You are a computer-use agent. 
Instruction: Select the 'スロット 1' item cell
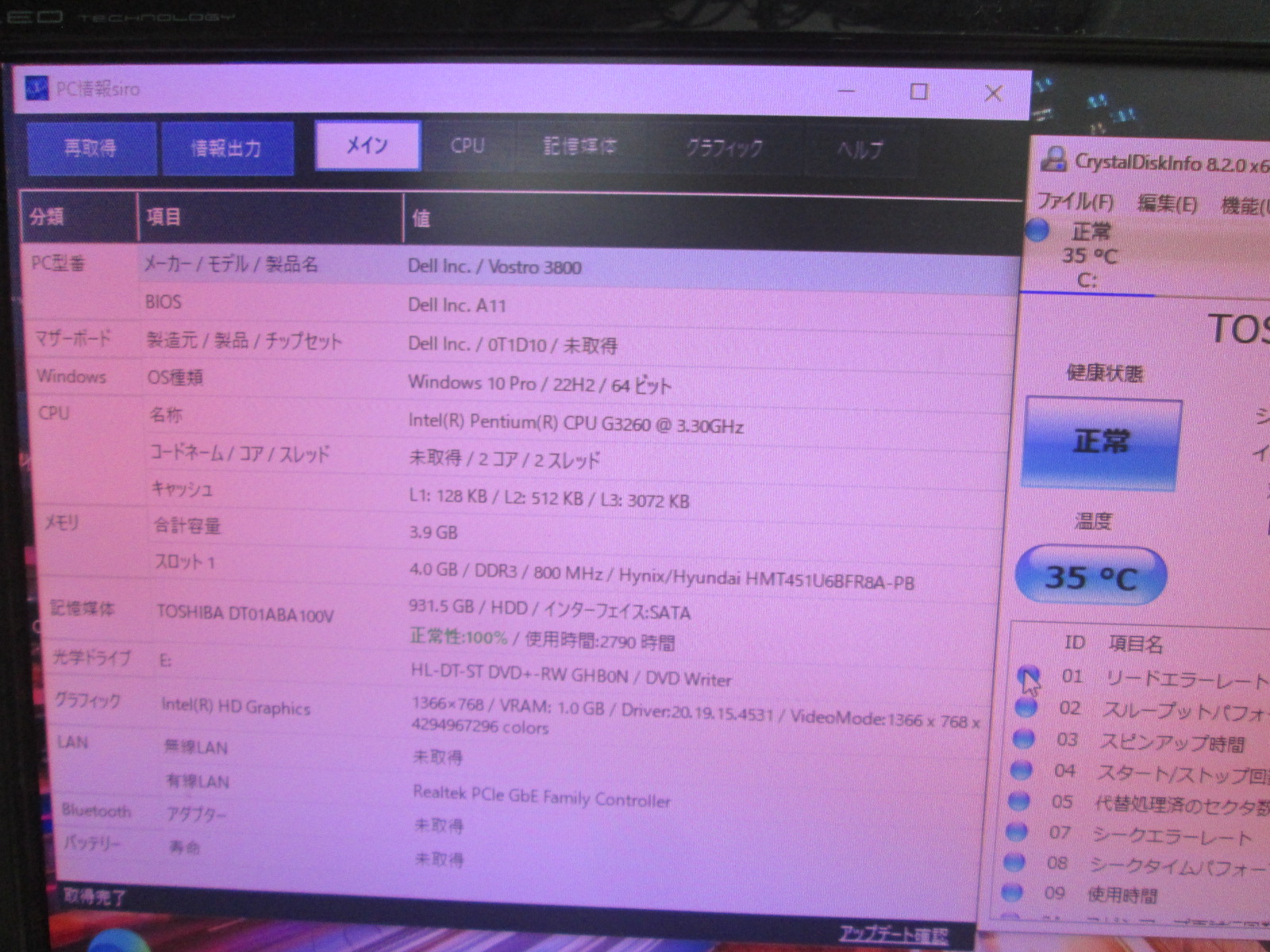tap(185, 562)
